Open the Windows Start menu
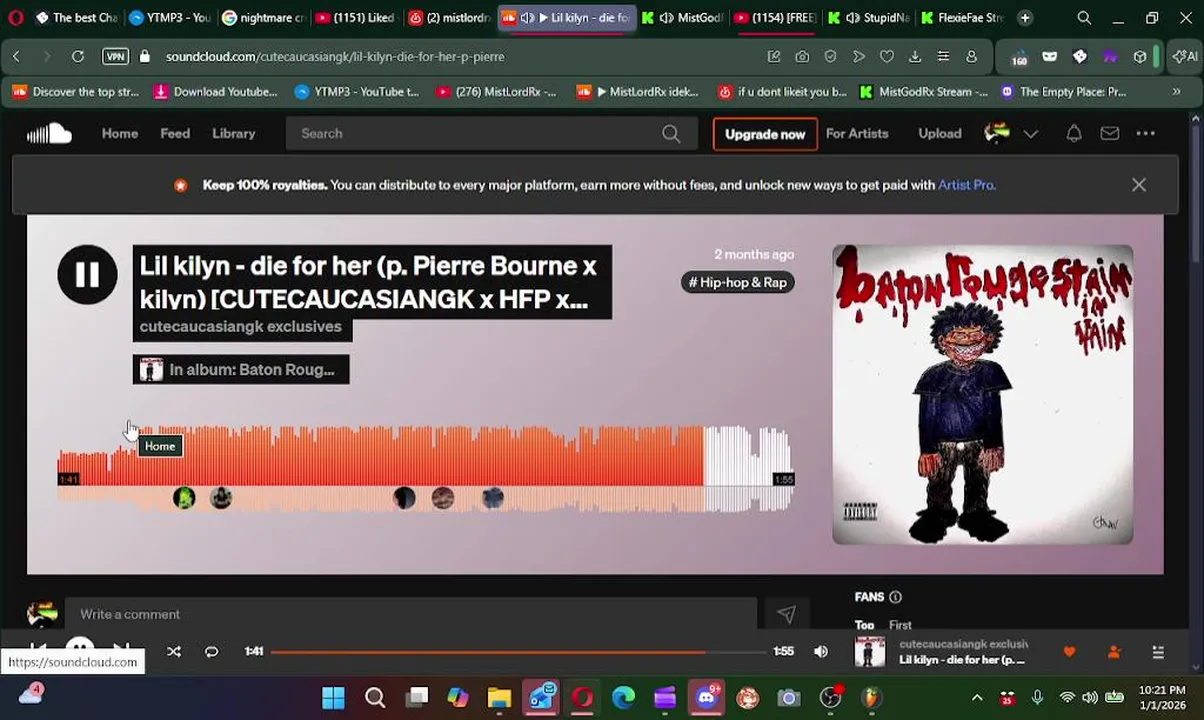The height and width of the screenshot is (720, 1204). [x=333, y=697]
